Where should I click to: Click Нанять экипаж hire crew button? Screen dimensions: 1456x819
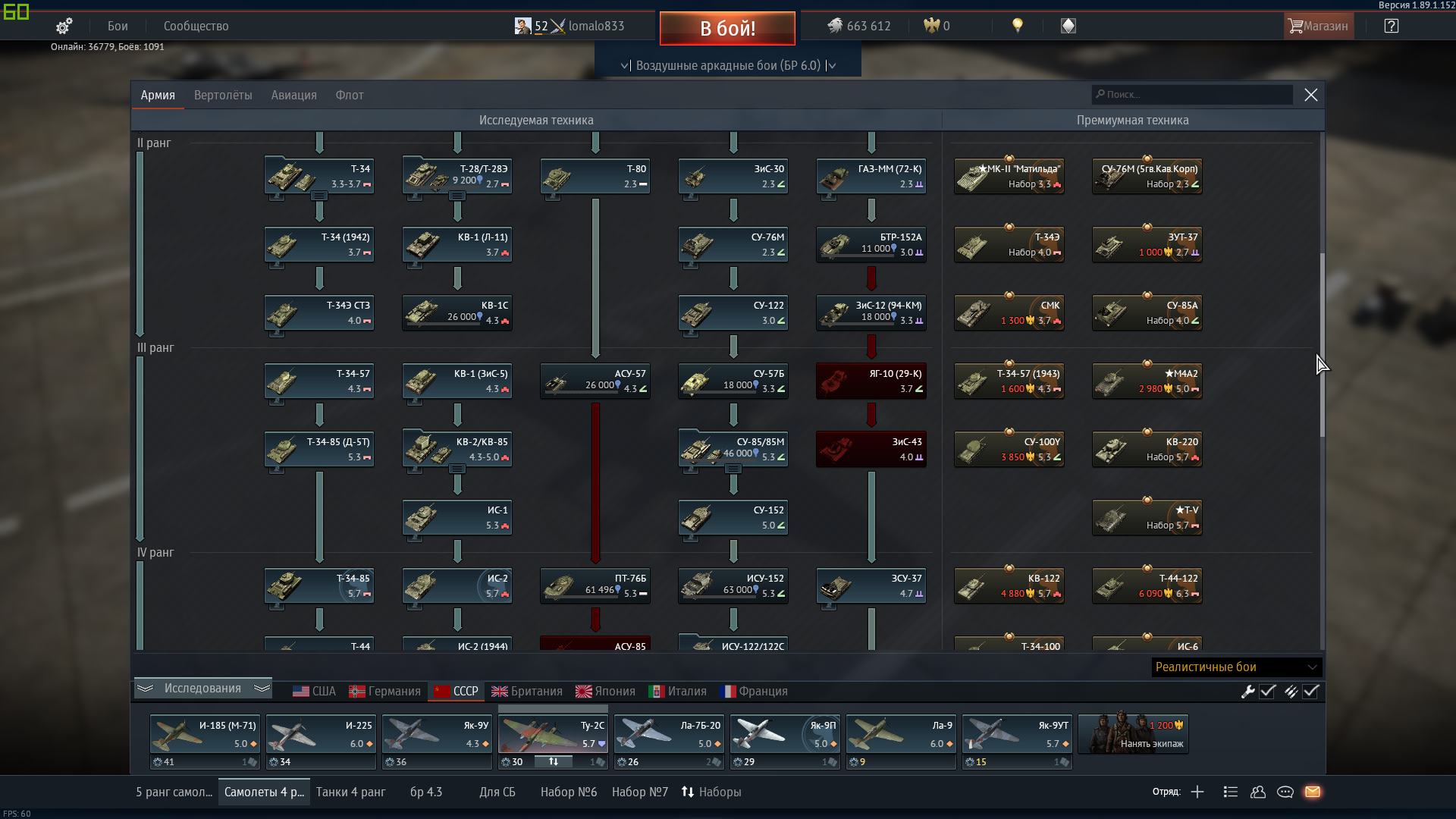[1133, 734]
